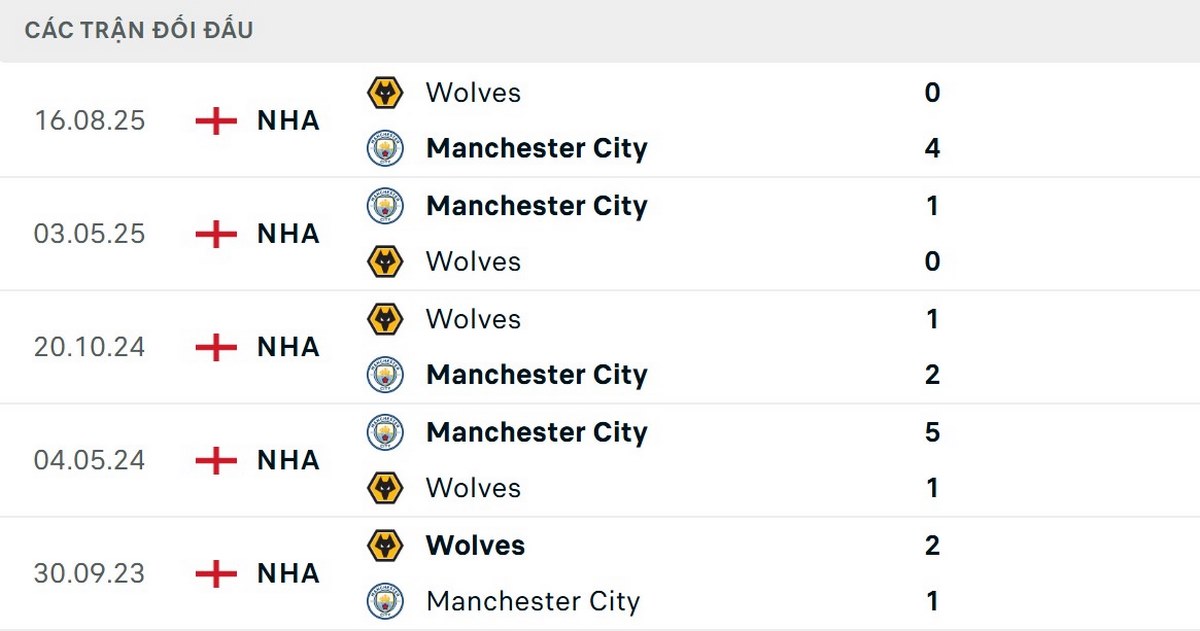Click the NHA label in the 04.05.24 row
Screen dimensions: 1200x631
point(287,460)
